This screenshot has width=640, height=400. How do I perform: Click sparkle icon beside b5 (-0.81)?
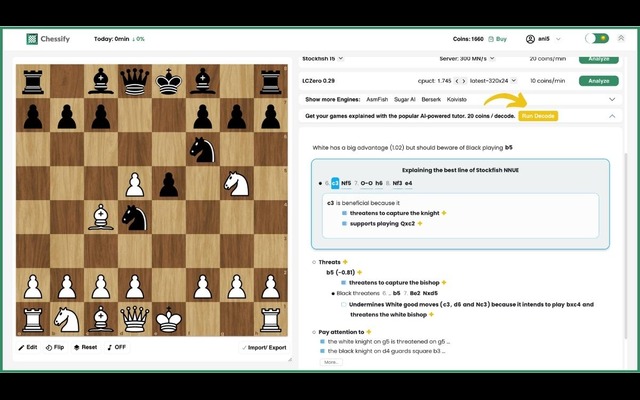pos(360,272)
